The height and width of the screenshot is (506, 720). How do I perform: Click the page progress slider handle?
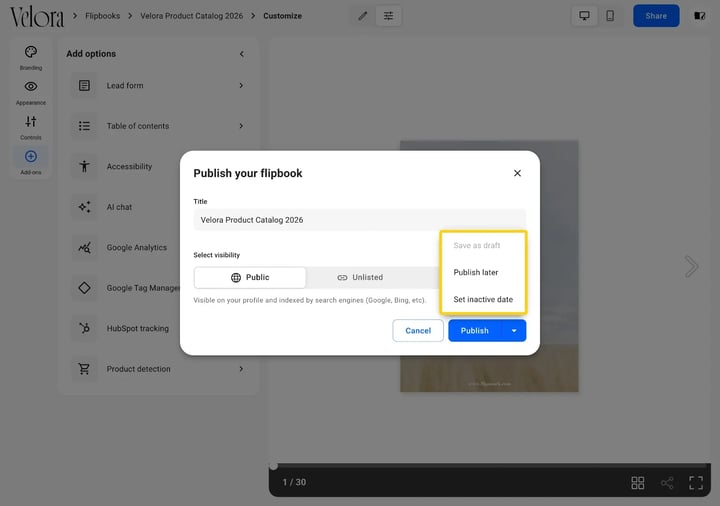coord(274,466)
